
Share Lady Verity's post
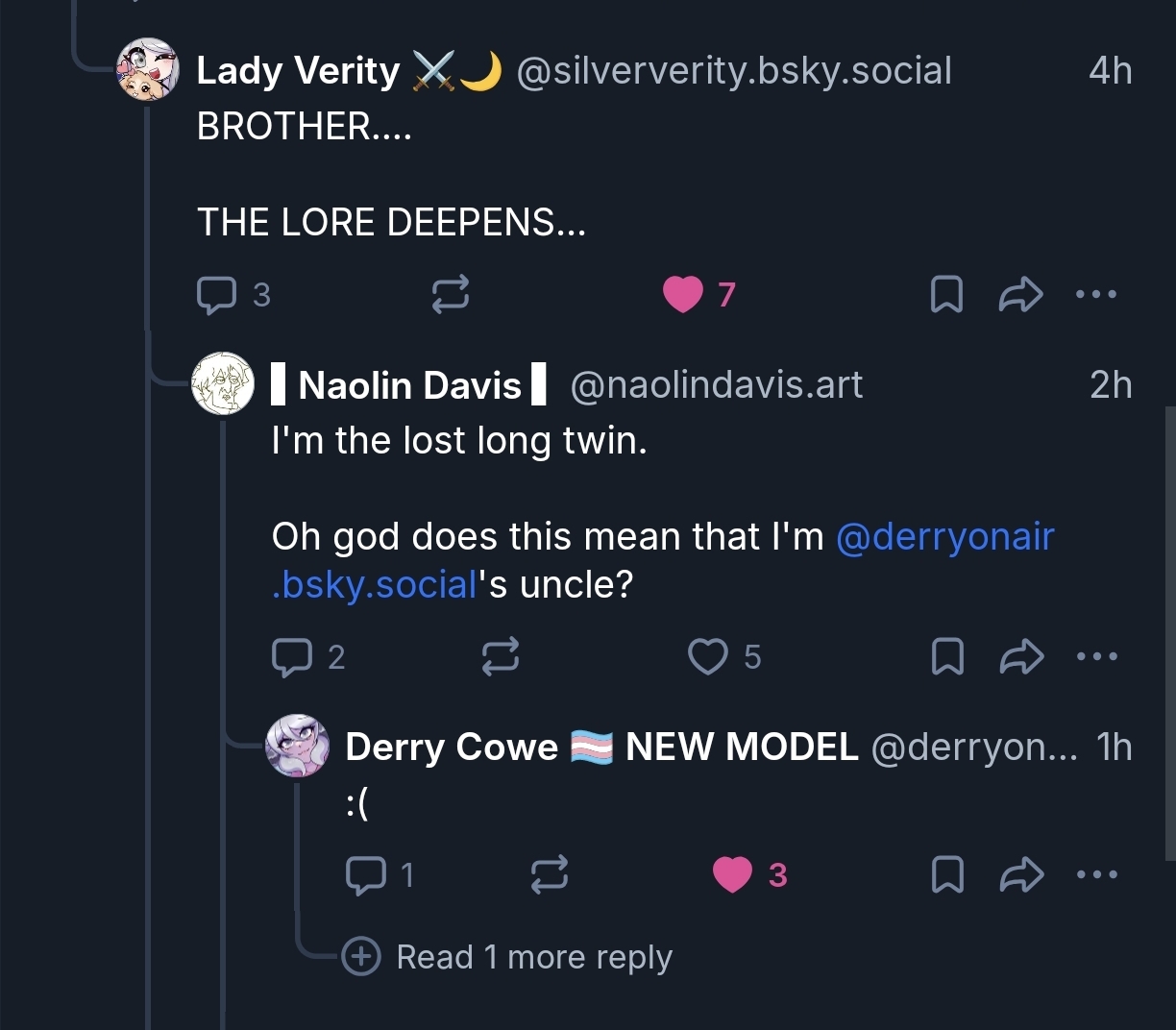click(x=1020, y=294)
